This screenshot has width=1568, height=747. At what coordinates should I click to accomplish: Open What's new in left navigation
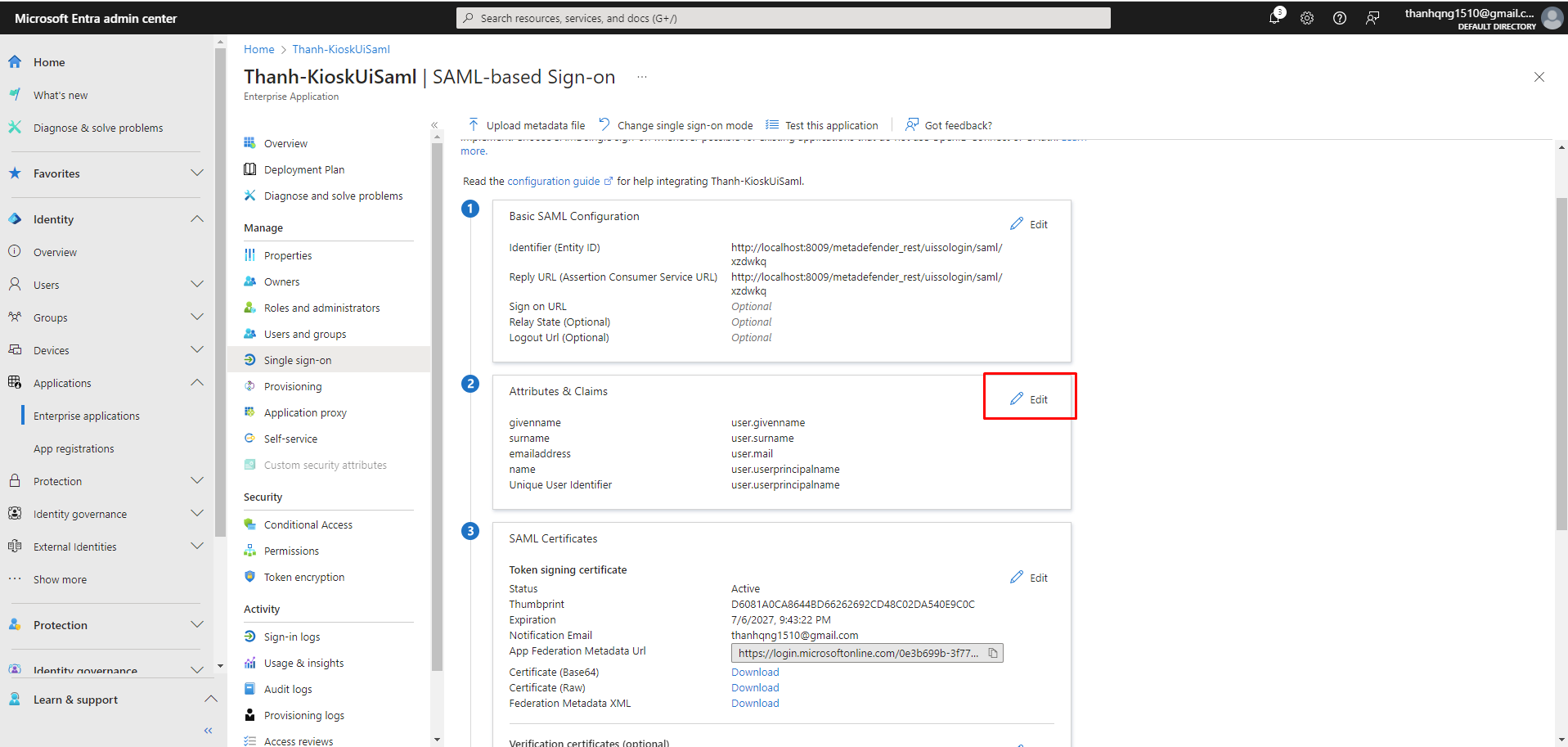click(x=61, y=95)
